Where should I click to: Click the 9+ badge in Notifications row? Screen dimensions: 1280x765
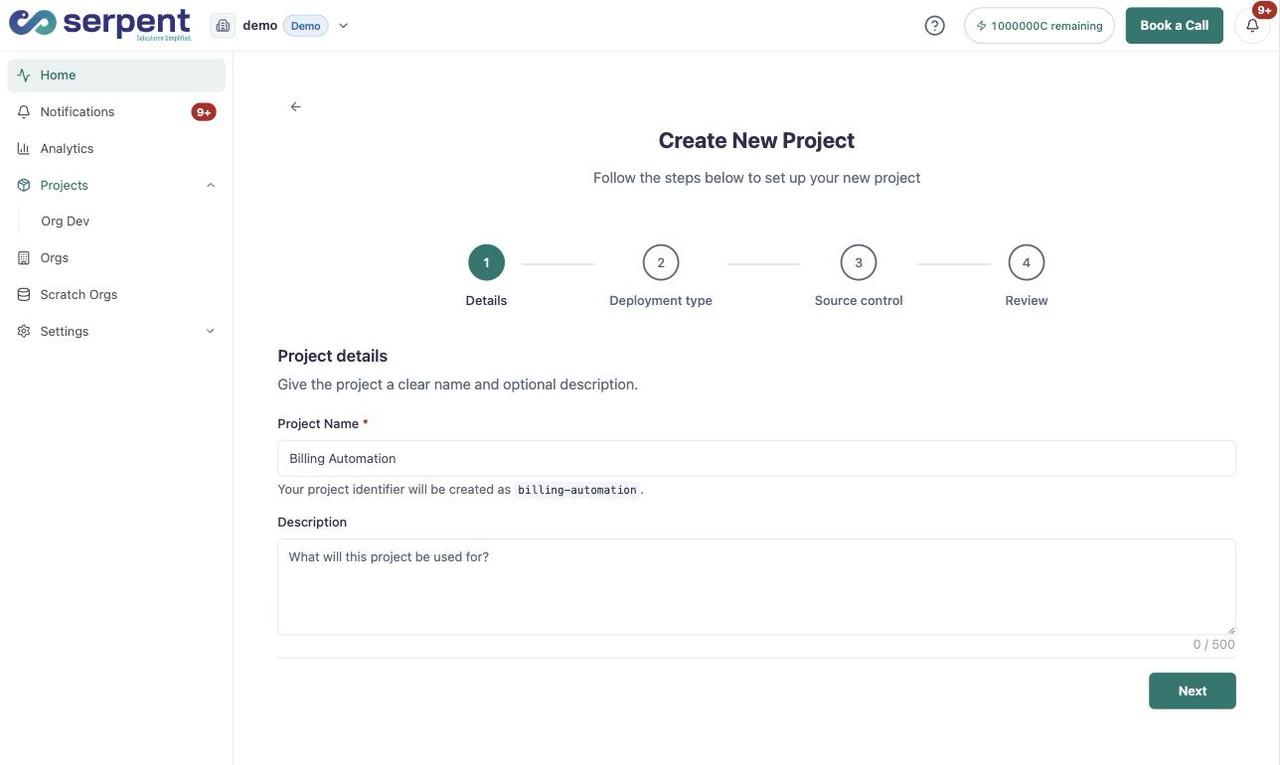pyautogui.click(x=204, y=112)
